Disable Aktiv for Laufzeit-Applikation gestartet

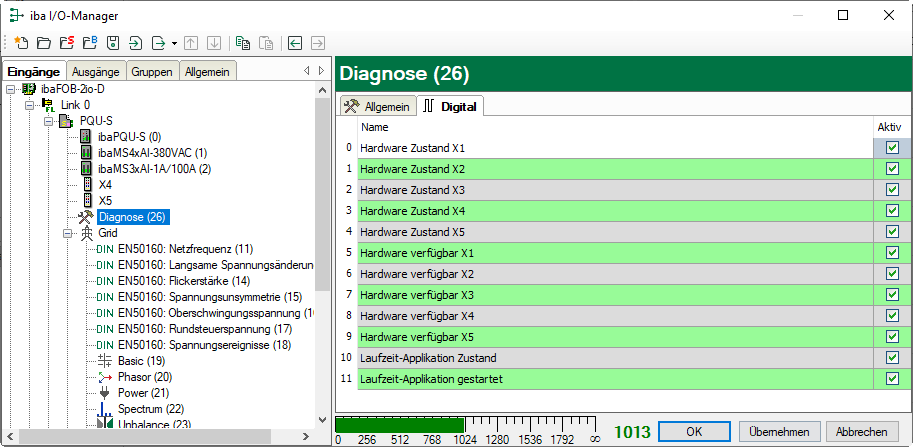[892, 379]
